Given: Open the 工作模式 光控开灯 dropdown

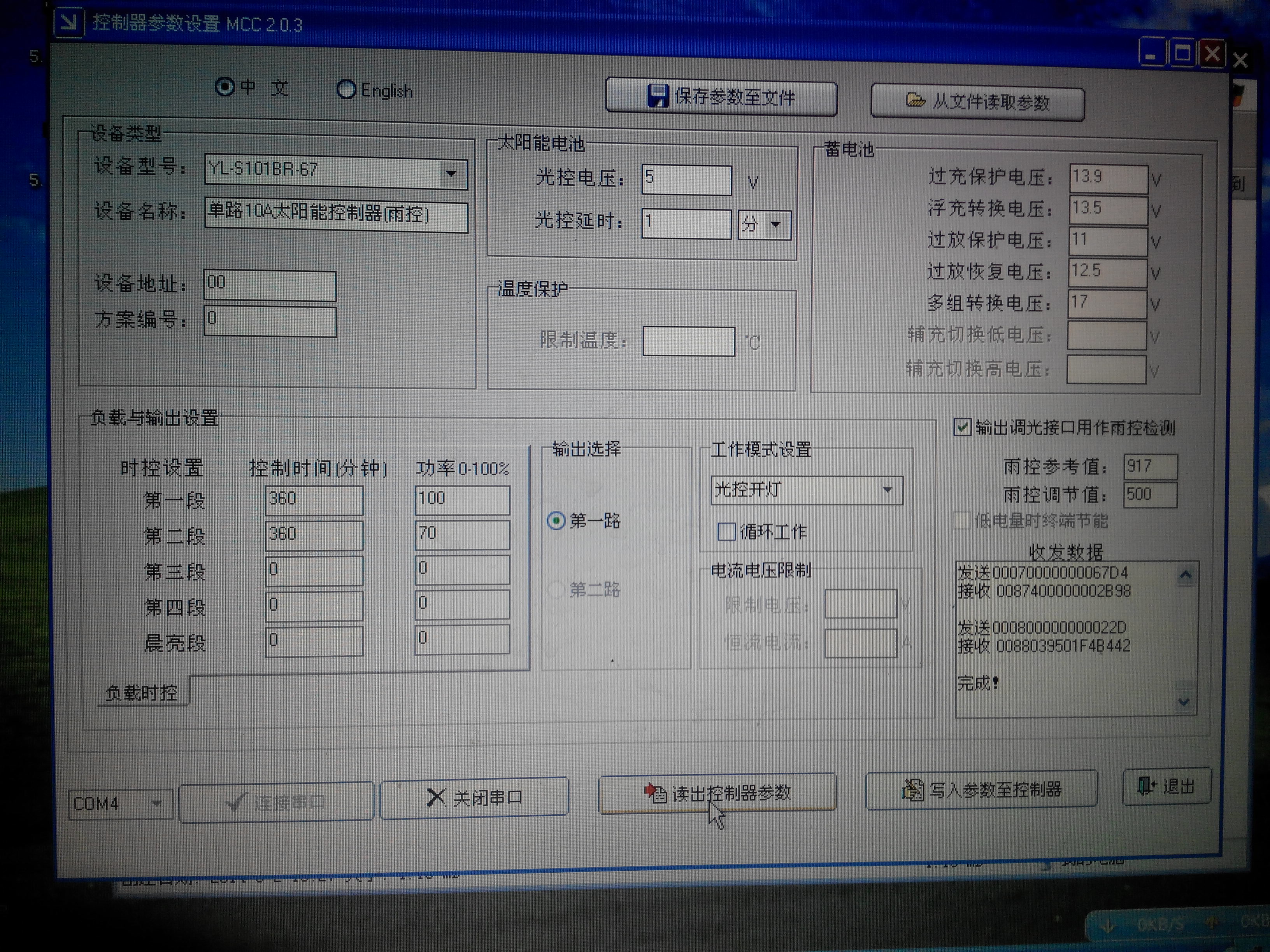Looking at the screenshot, I should coord(888,490).
